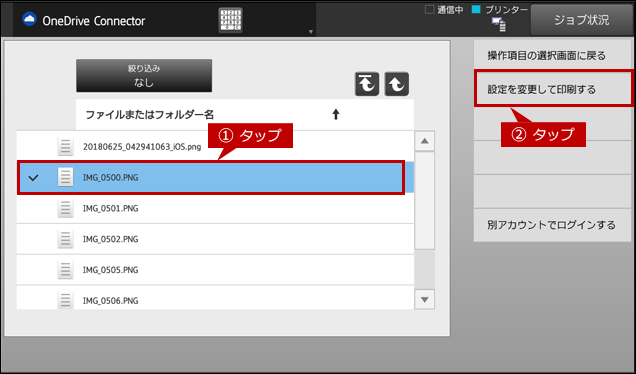The width and height of the screenshot is (636, 374).
Task: Jump to top folder arrow icon
Action: (367, 84)
